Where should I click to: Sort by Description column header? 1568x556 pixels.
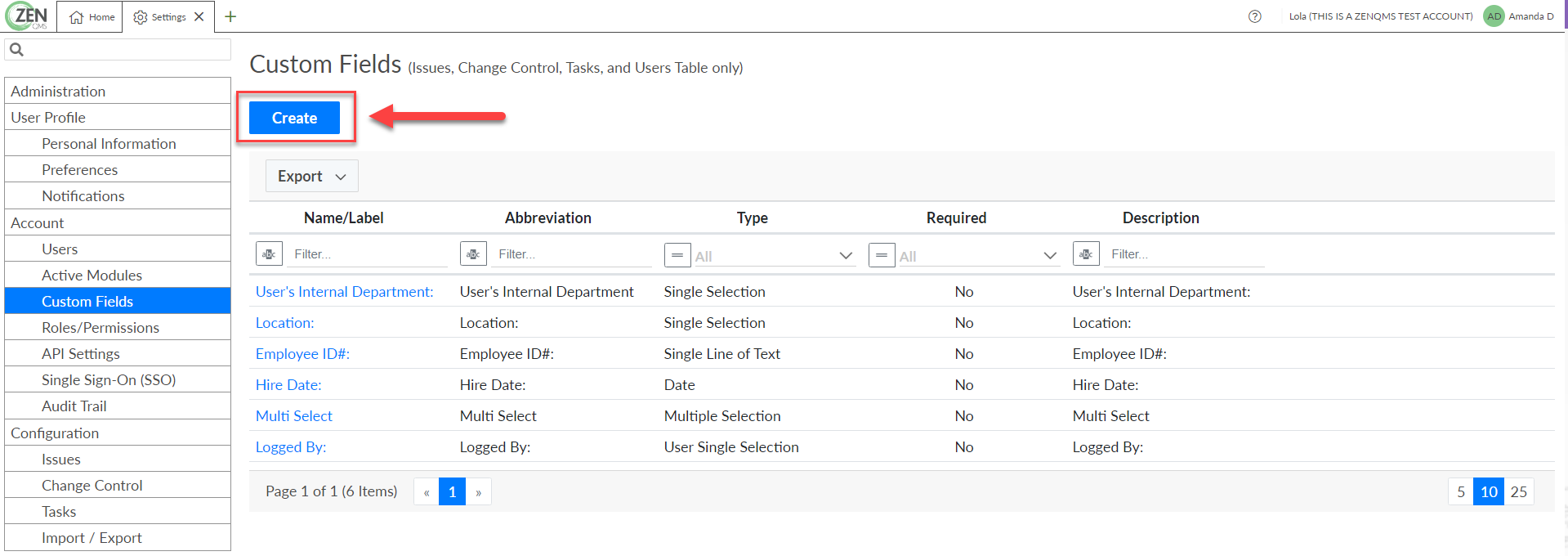click(x=1161, y=218)
